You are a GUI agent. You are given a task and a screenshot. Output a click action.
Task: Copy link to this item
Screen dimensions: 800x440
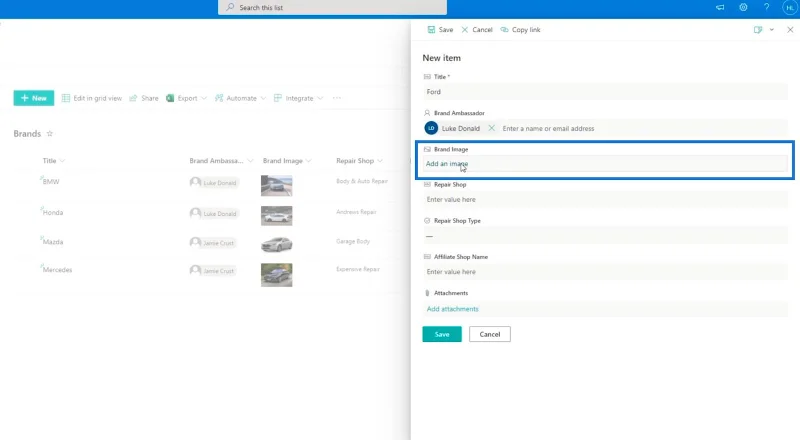(x=520, y=30)
